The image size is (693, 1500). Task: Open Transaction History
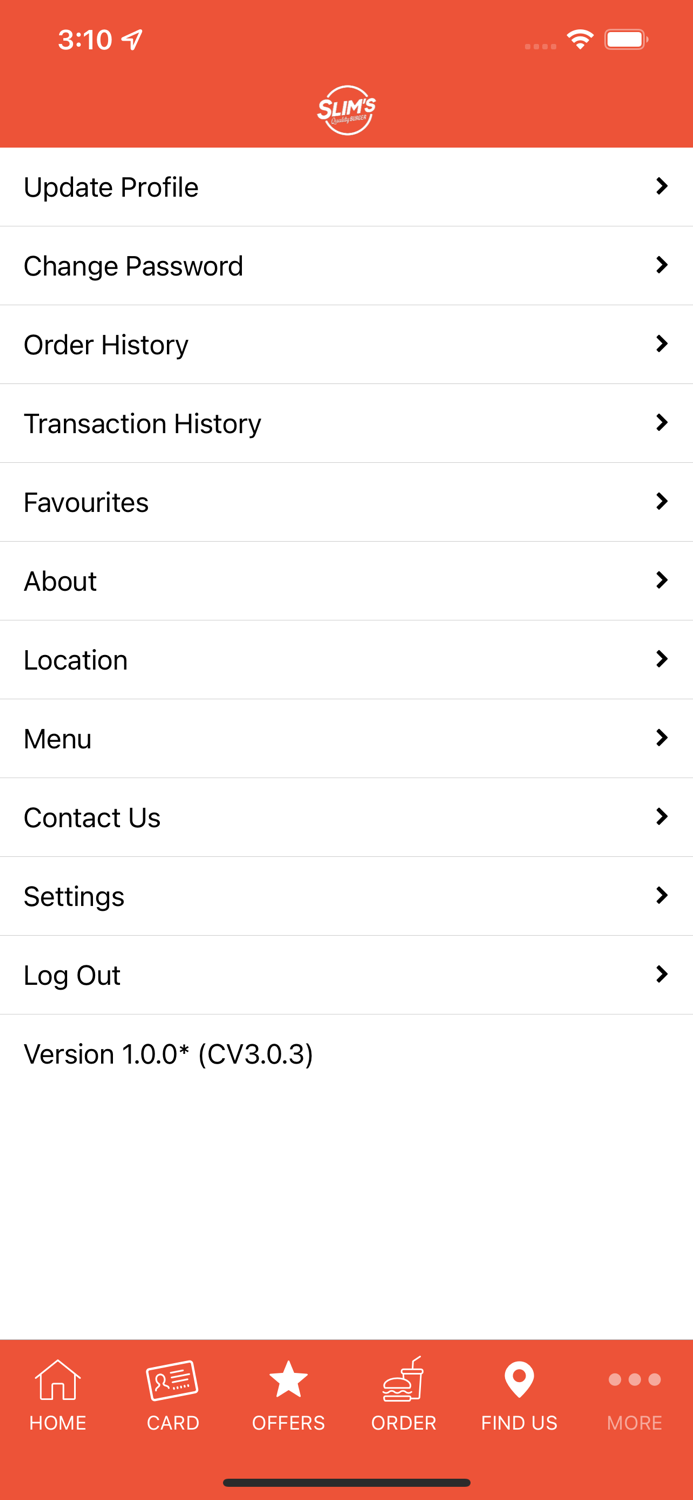pyautogui.click(x=142, y=424)
